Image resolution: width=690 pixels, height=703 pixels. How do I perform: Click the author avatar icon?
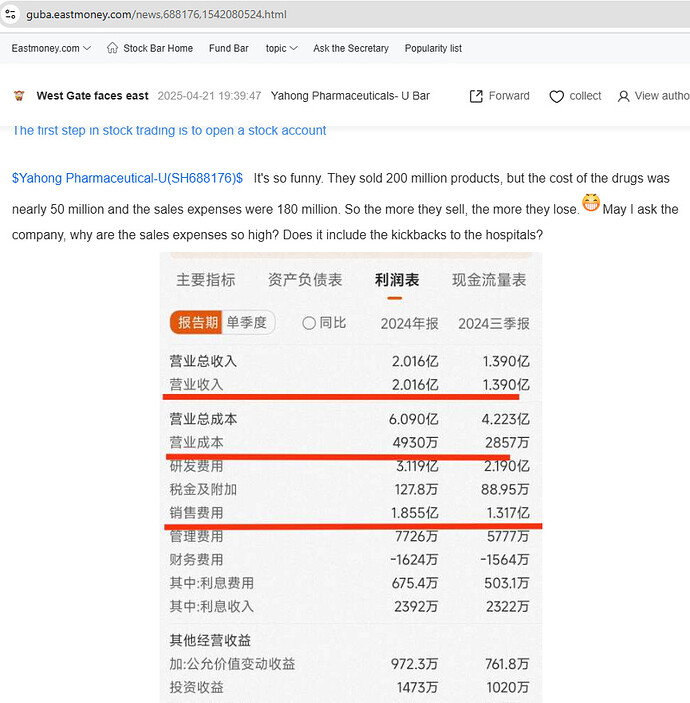pos(19,95)
